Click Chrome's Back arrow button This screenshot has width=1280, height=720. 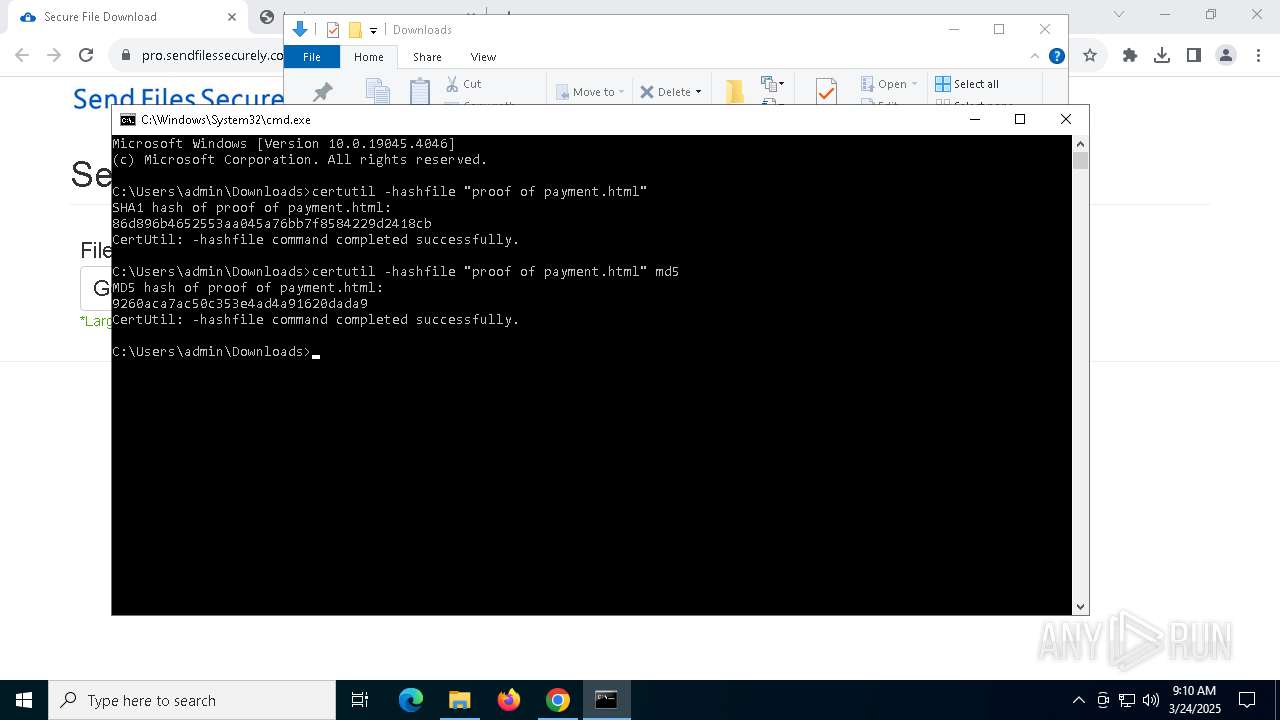pyautogui.click(x=22, y=56)
